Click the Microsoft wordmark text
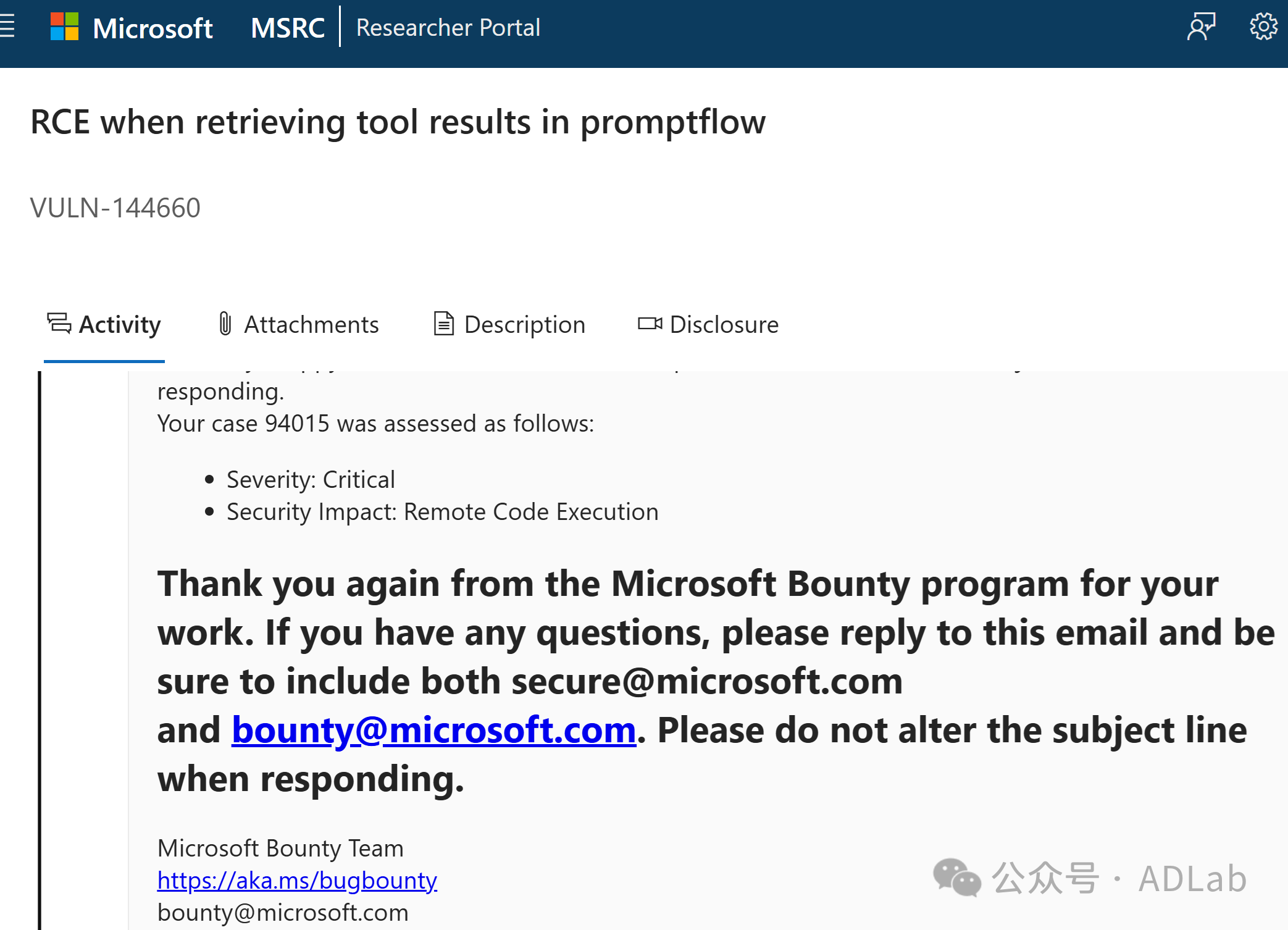Viewport: 1288px width, 930px height. pyautogui.click(x=153, y=28)
